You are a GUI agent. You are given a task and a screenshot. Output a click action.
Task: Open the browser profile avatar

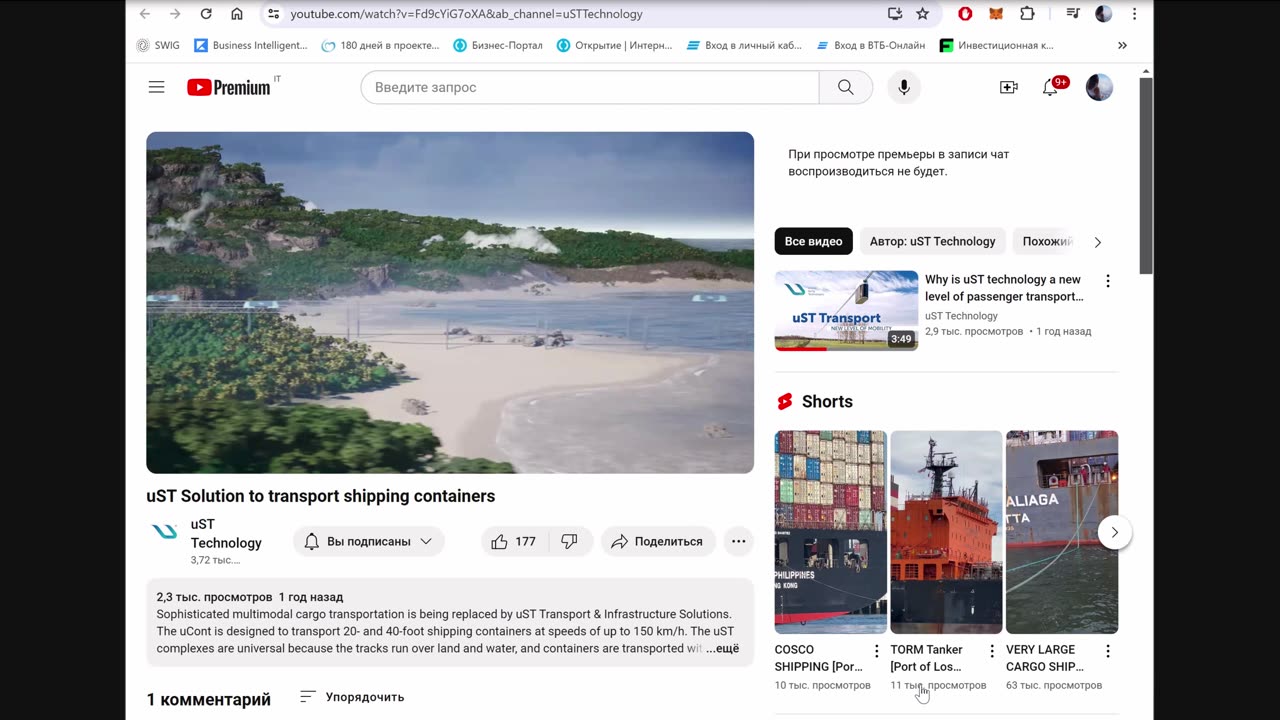(1104, 14)
